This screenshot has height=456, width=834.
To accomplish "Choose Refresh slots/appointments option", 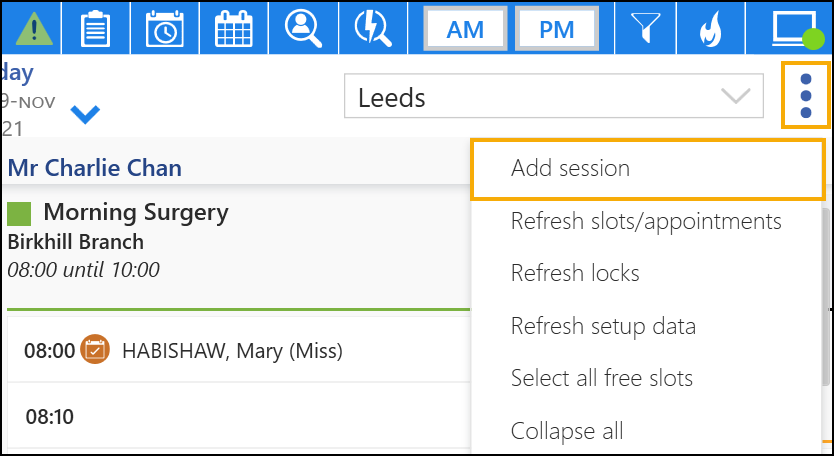I will [646, 220].
